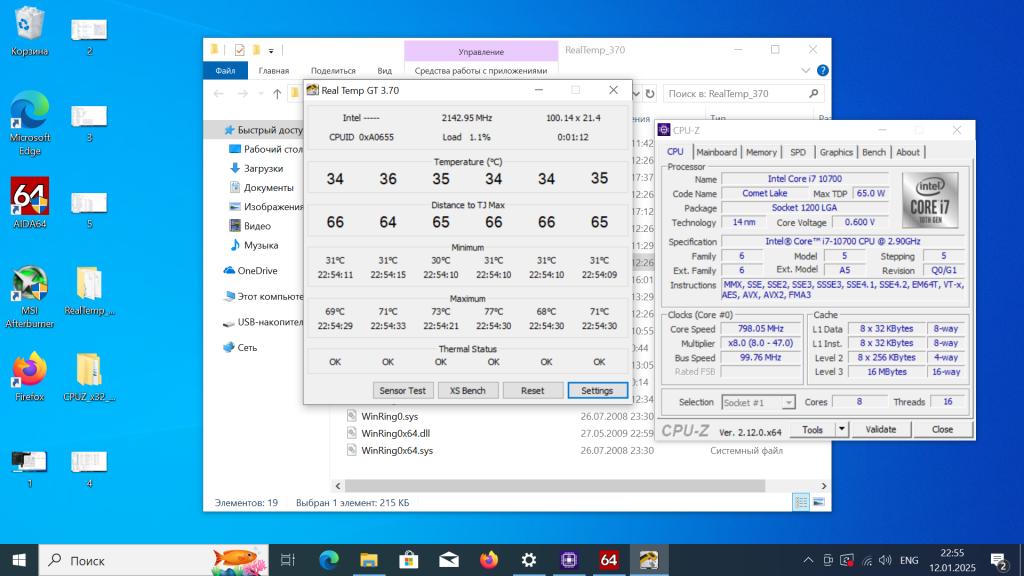Image resolution: width=1024 pixels, height=576 pixels.
Task: Open Explorer help question mark icon
Action: tap(823, 71)
